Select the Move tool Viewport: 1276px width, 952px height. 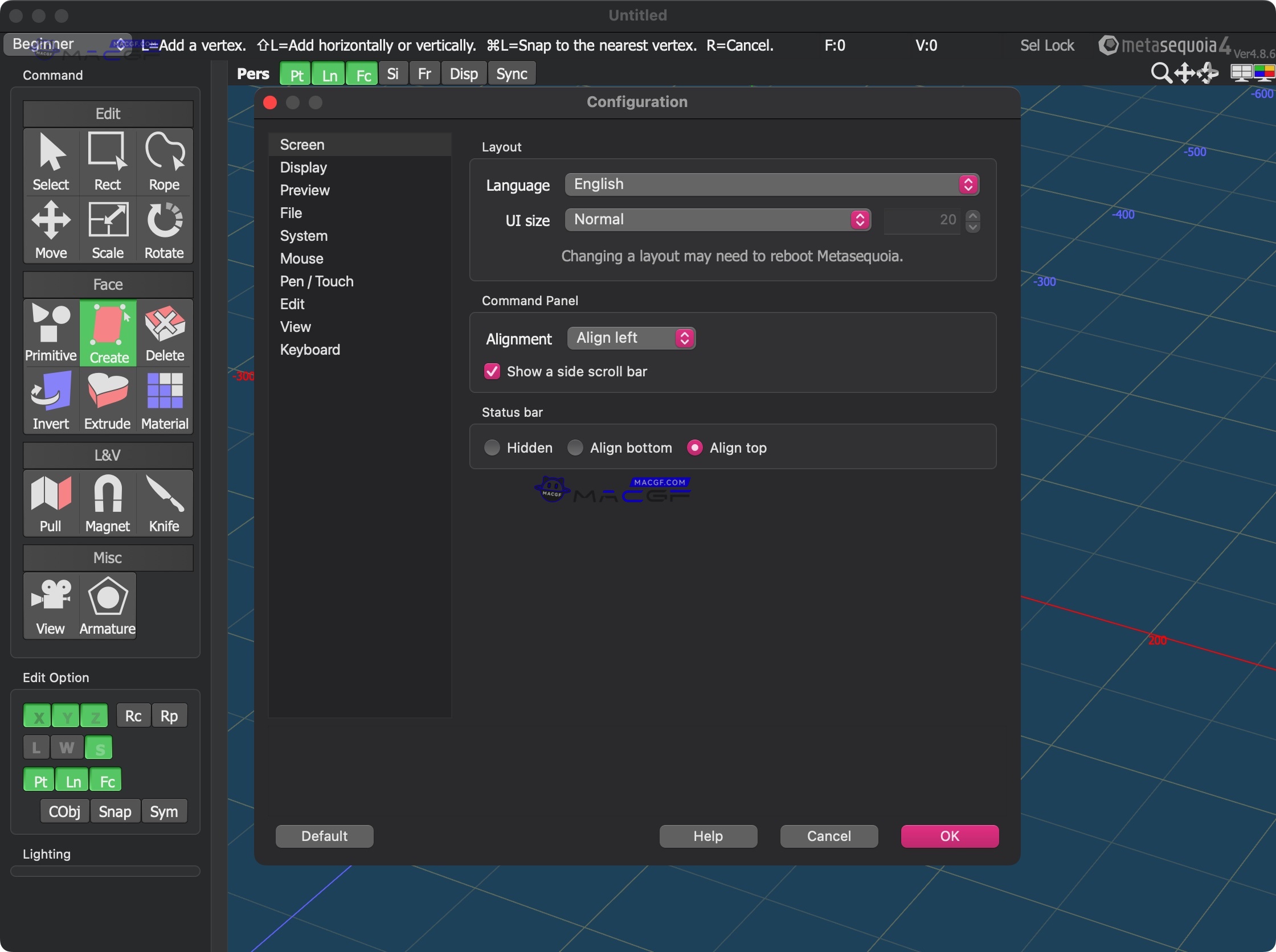tap(51, 229)
